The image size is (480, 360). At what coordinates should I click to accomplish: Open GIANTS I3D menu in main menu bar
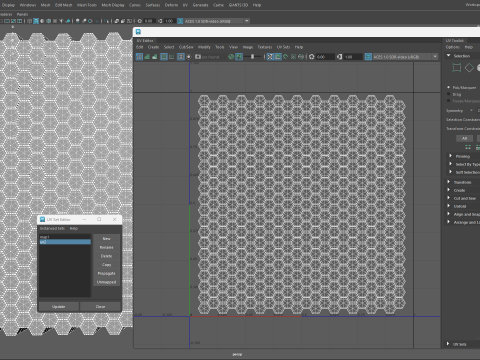pyautogui.click(x=238, y=5)
